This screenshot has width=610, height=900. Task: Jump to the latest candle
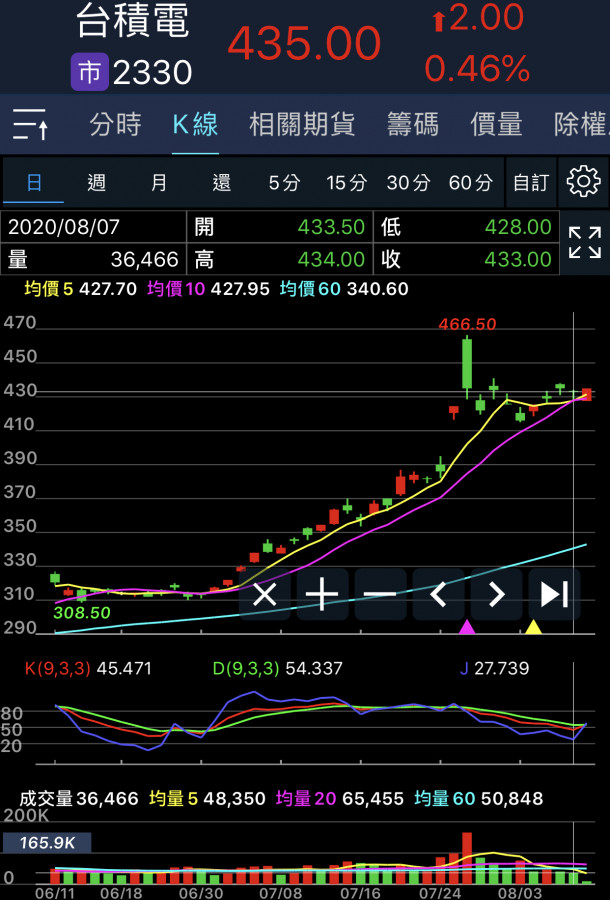tap(554, 595)
